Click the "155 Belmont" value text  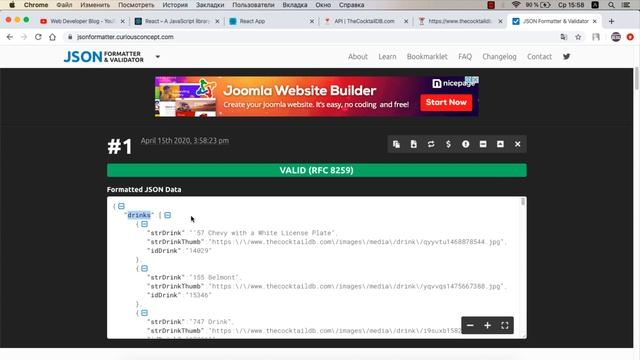[215, 278]
